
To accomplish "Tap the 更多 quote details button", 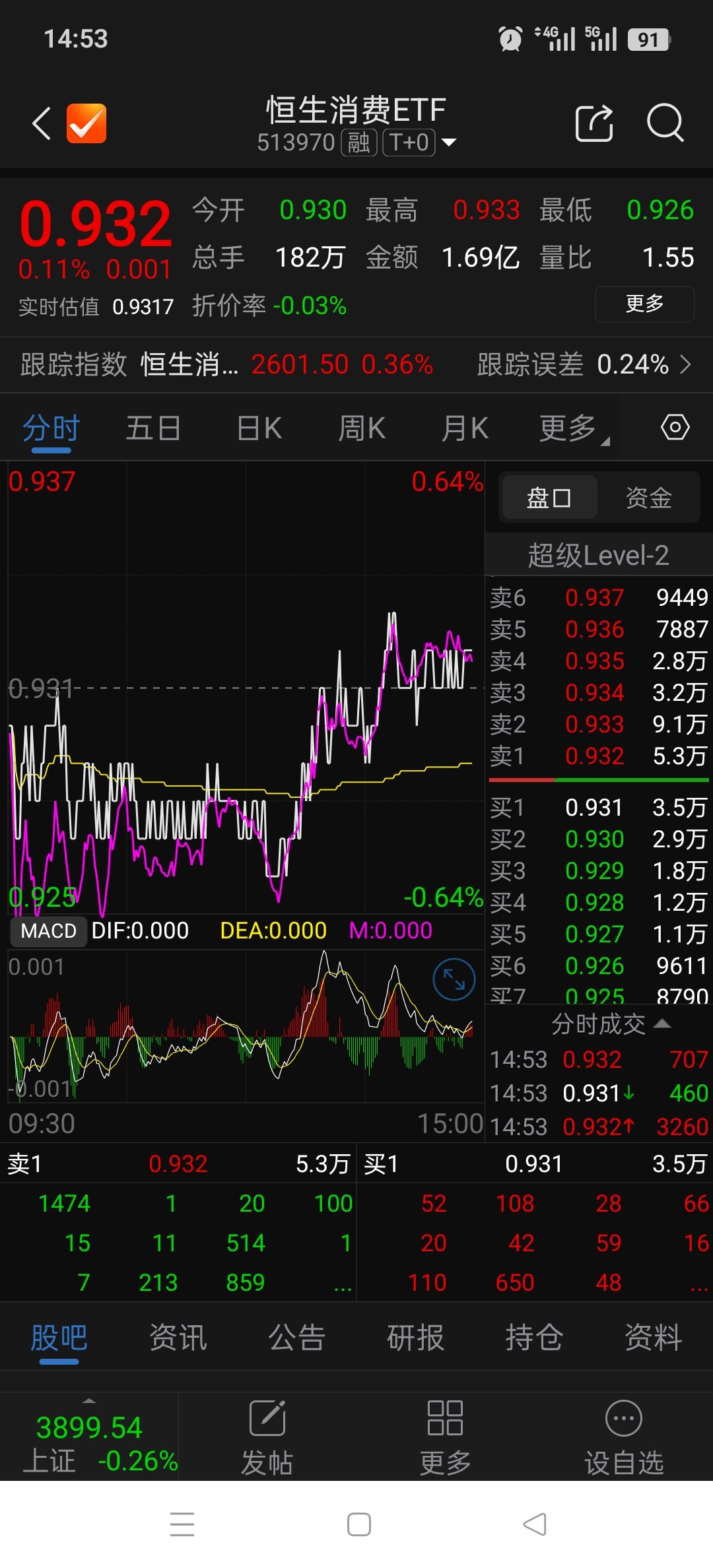I will [x=645, y=304].
